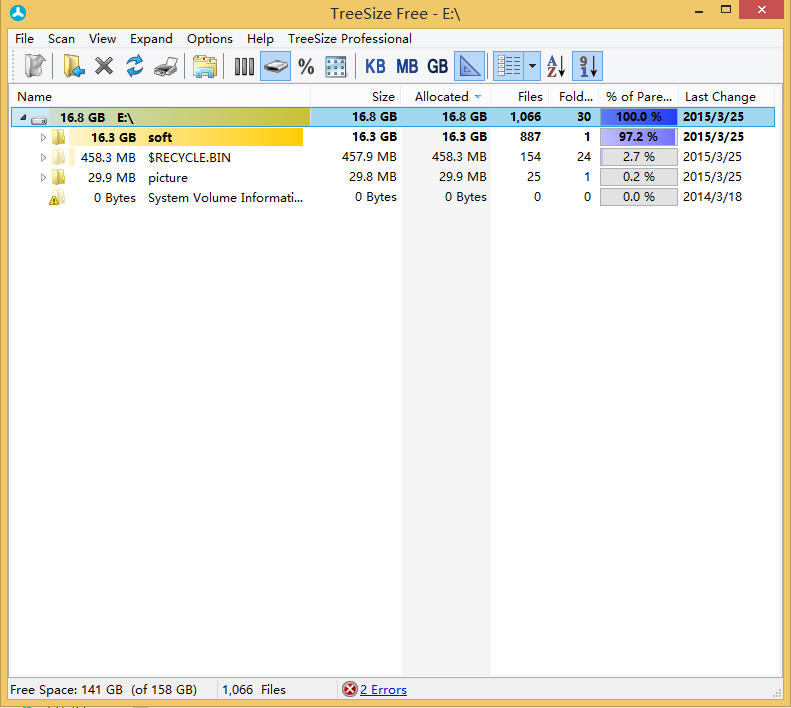
Task: Click the cluster grid icon in toolbar
Action: [336, 66]
